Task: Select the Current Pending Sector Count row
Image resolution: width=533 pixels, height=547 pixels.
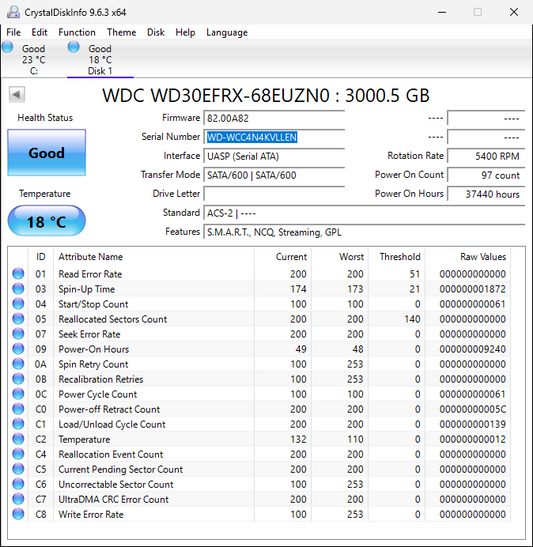Action: click(x=260, y=469)
